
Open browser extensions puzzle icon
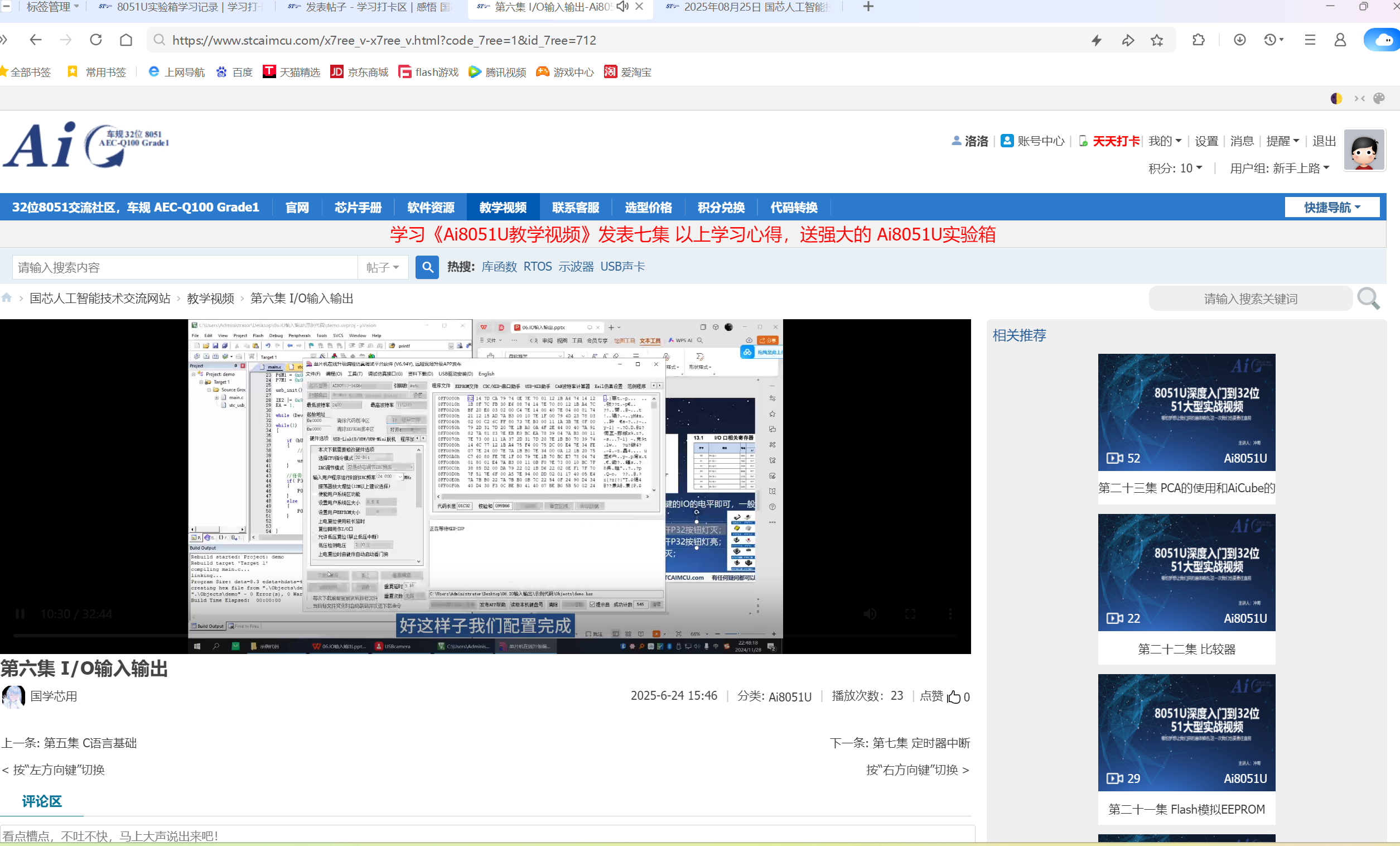click(1199, 40)
